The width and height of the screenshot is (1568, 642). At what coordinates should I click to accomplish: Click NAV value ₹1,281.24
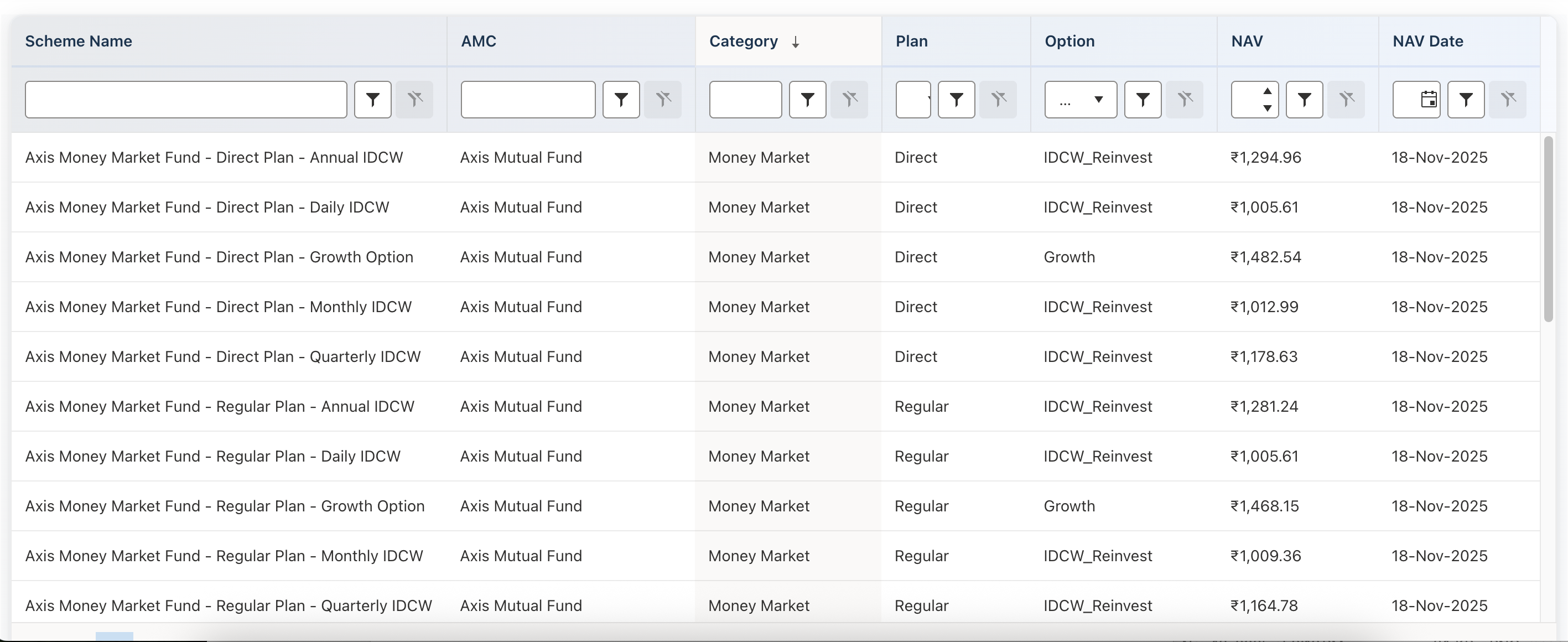(x=1264, y=407)
